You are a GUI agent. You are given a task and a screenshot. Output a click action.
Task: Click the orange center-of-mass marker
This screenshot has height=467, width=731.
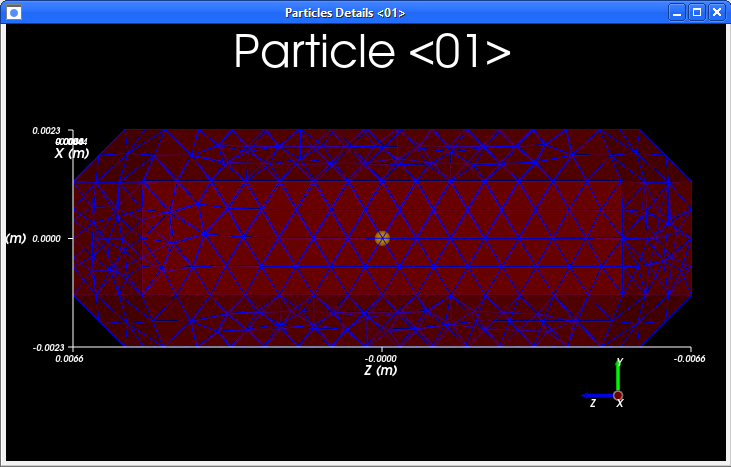382,238
